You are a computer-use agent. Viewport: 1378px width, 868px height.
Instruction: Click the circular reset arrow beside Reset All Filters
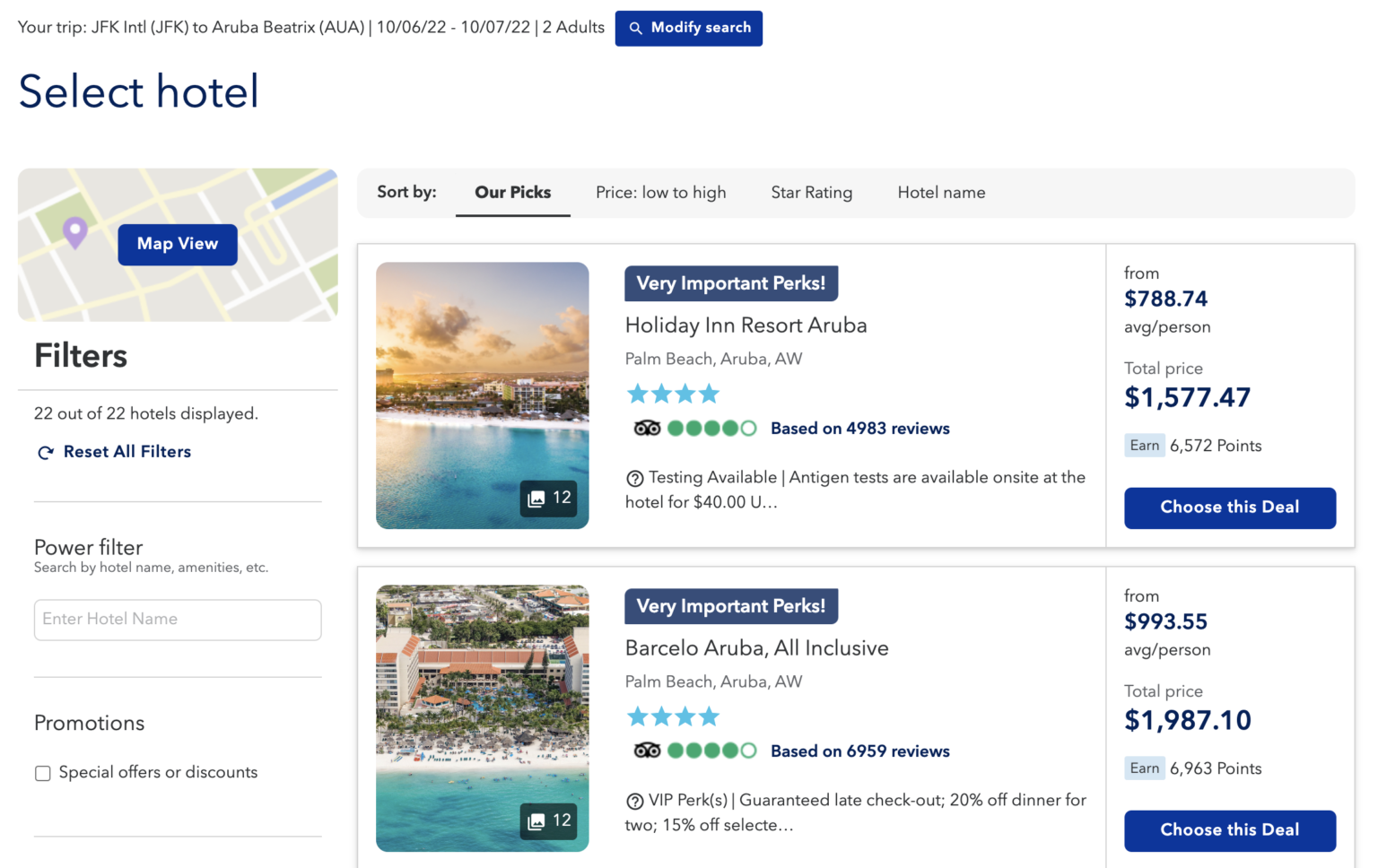click(45, 453)
